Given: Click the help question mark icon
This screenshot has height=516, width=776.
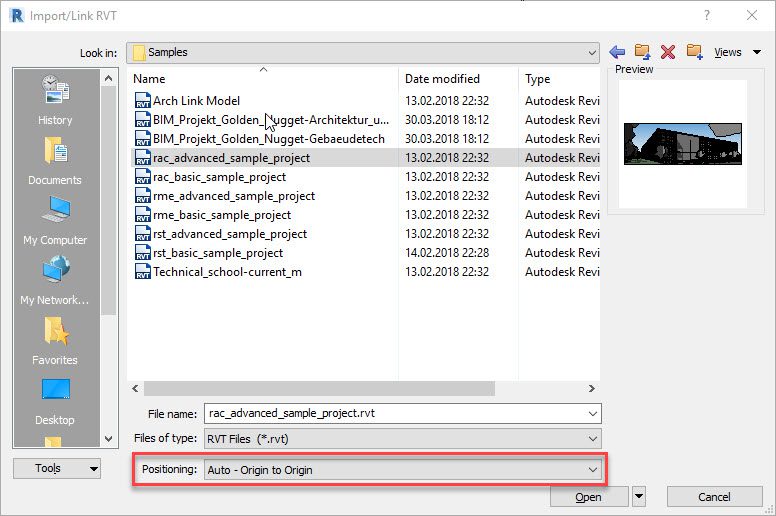Looking at the screenshot, I should [707, 15].
